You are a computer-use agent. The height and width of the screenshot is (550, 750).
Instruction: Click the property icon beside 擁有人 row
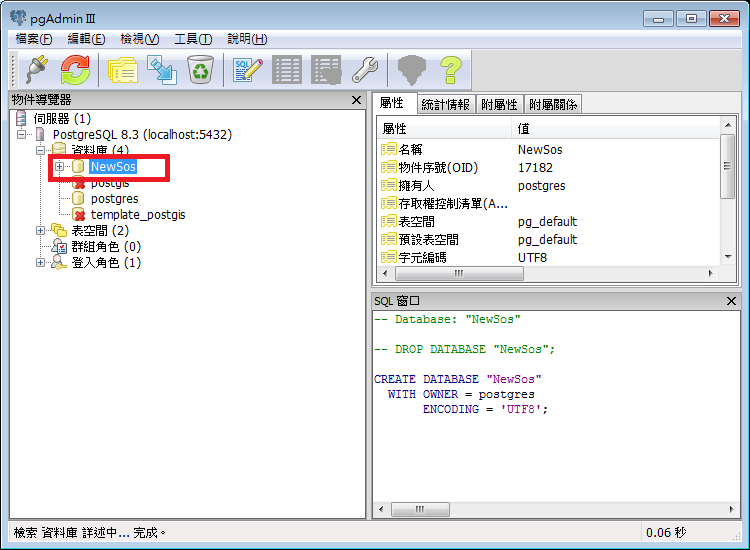click(x=388, y=185)
